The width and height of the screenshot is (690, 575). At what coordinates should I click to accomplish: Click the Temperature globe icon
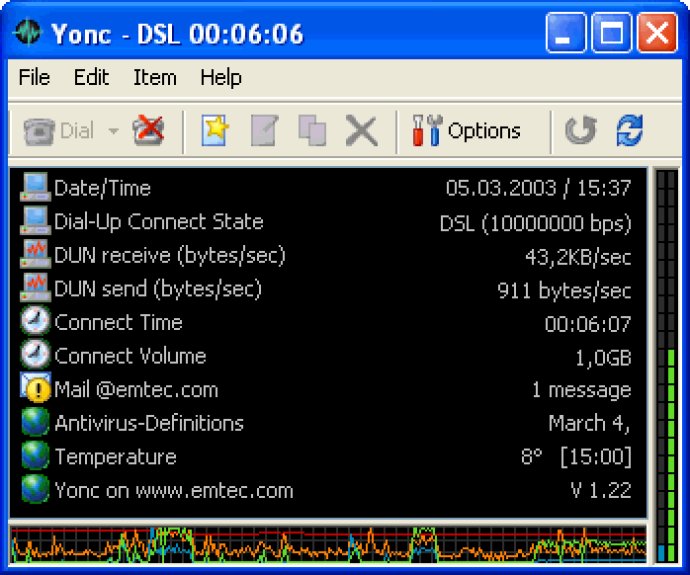(35, 456)
